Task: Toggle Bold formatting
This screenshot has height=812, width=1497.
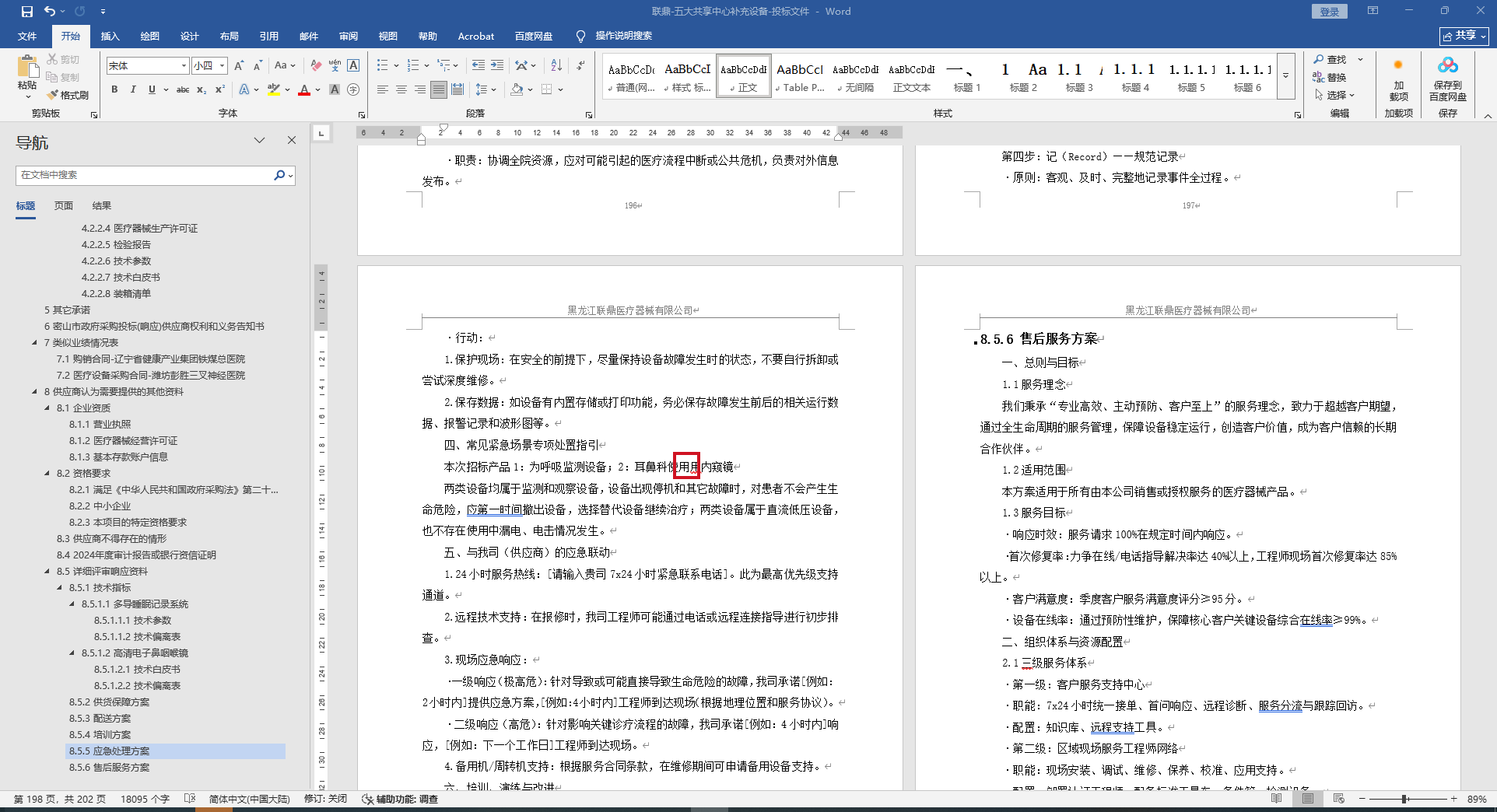Action: tap(114, 90)
